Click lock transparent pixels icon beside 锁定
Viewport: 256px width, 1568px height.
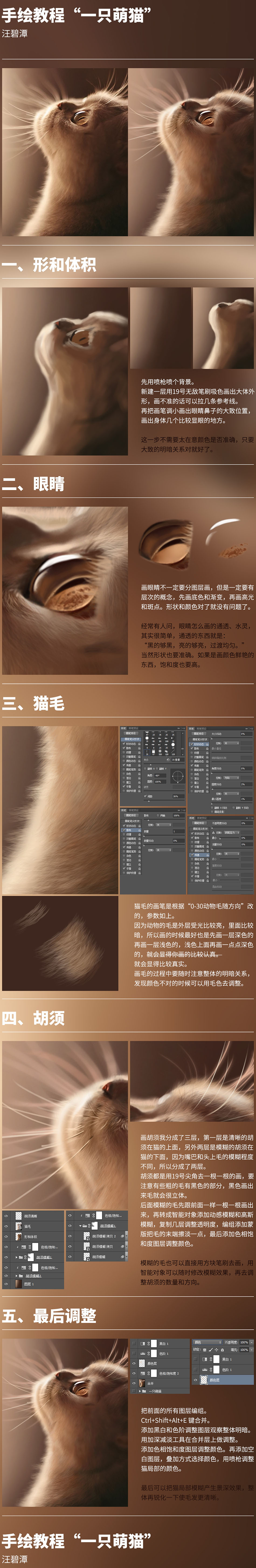[x=205, y=1350]
